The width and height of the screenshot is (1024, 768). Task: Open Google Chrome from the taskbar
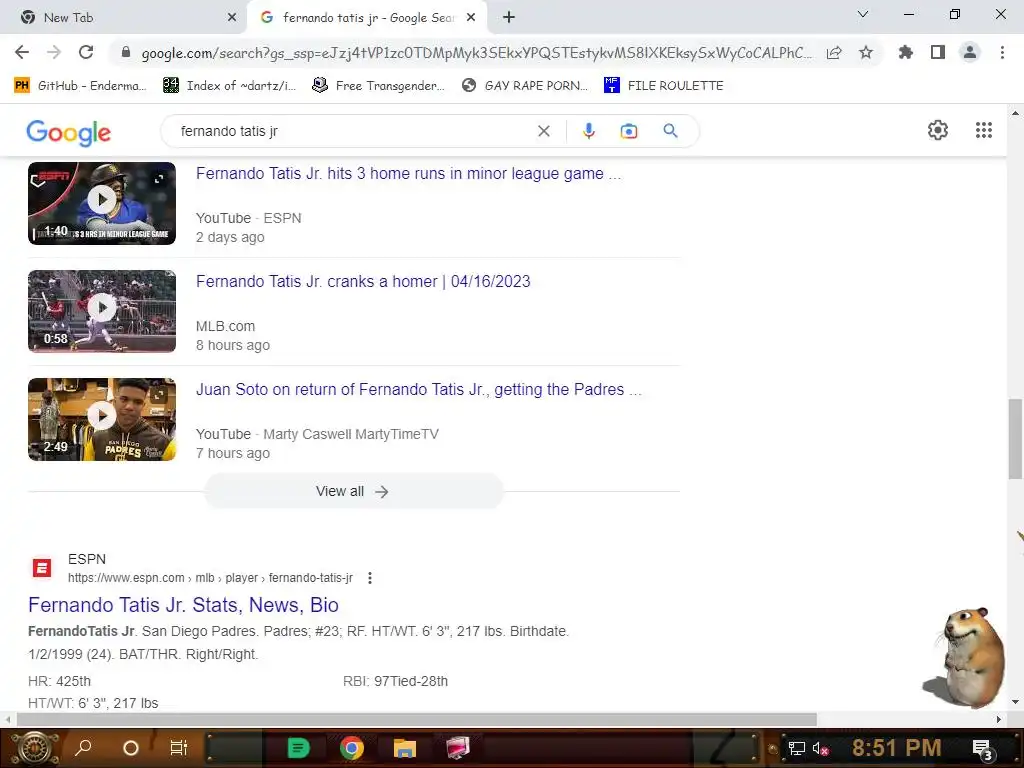tap(351, 748)
